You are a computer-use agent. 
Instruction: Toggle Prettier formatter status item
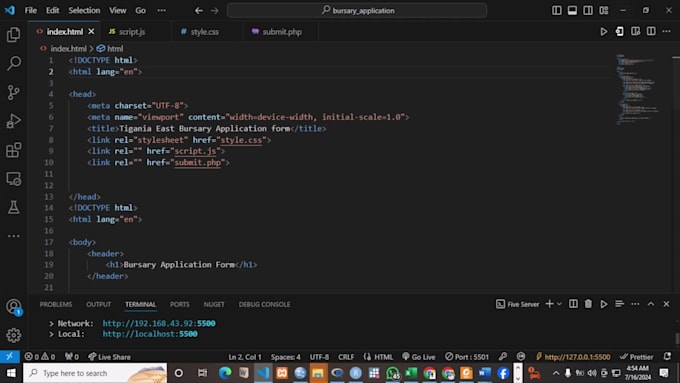coord(637,357)
